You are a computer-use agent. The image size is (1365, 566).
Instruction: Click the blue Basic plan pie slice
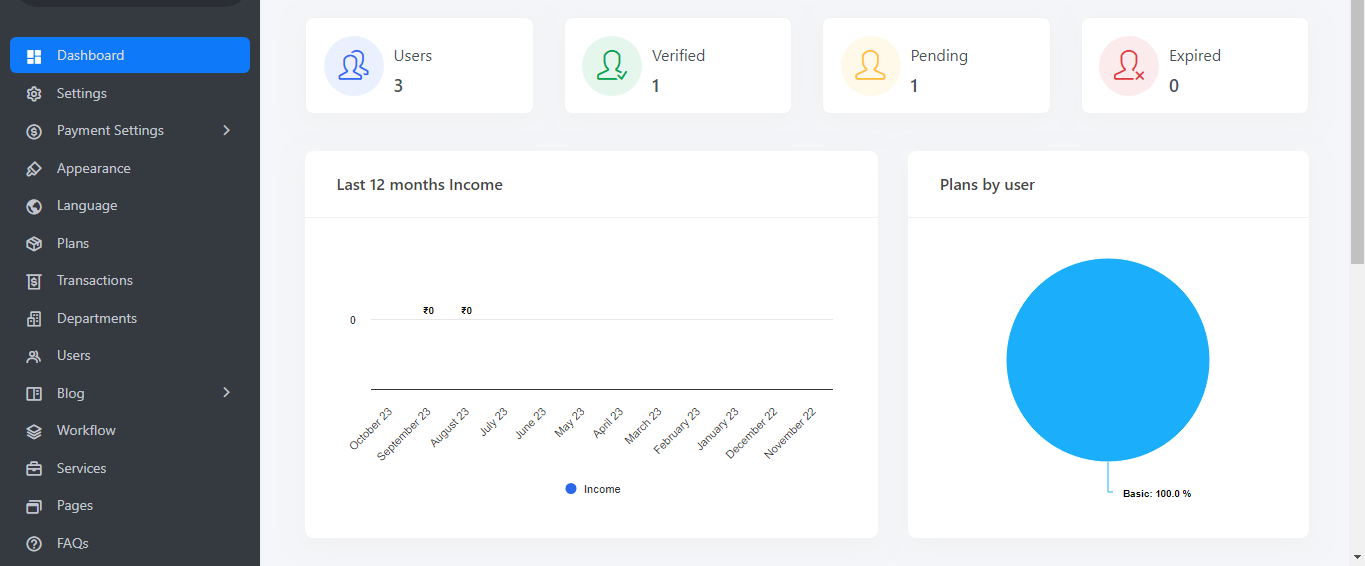(x=1107, y=359)
